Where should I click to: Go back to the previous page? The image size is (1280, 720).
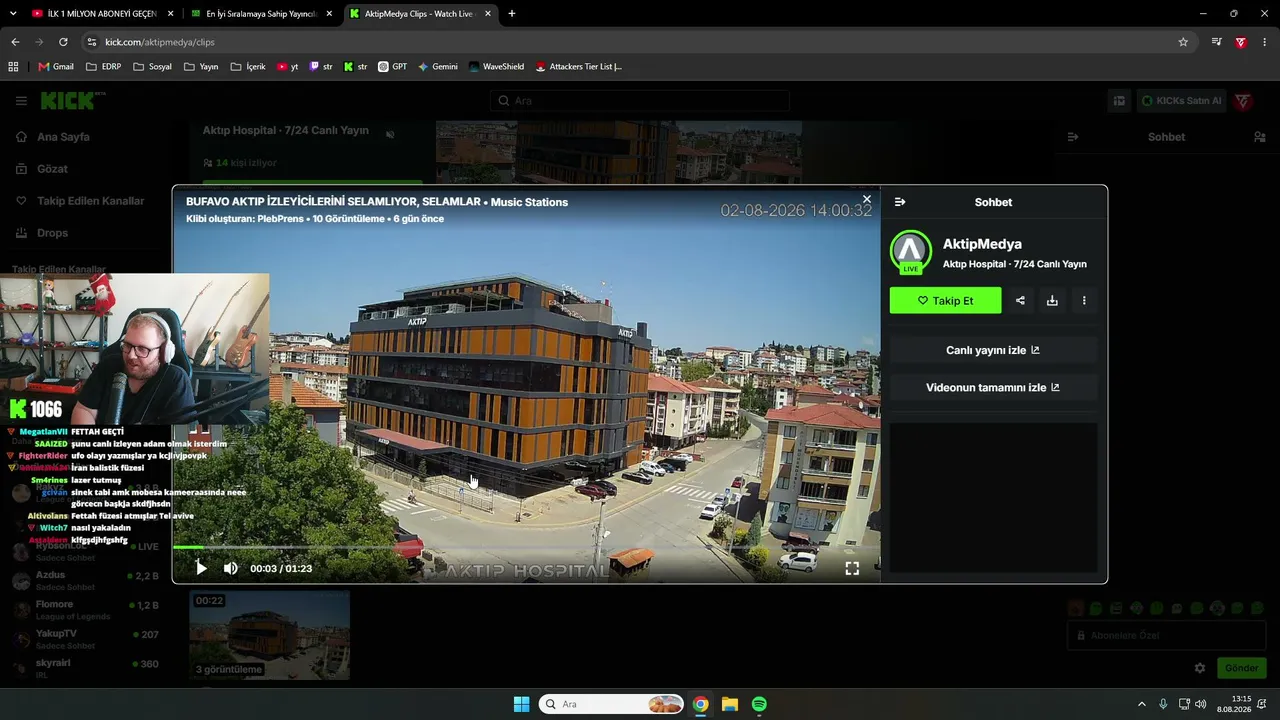pyautogui.click(x=15, y=42)
